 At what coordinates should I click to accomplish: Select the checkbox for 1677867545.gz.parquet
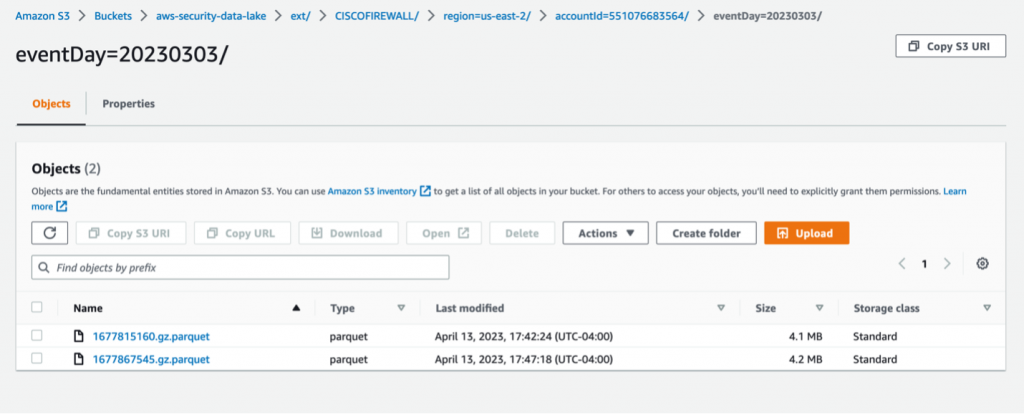[x=37, y=359]
